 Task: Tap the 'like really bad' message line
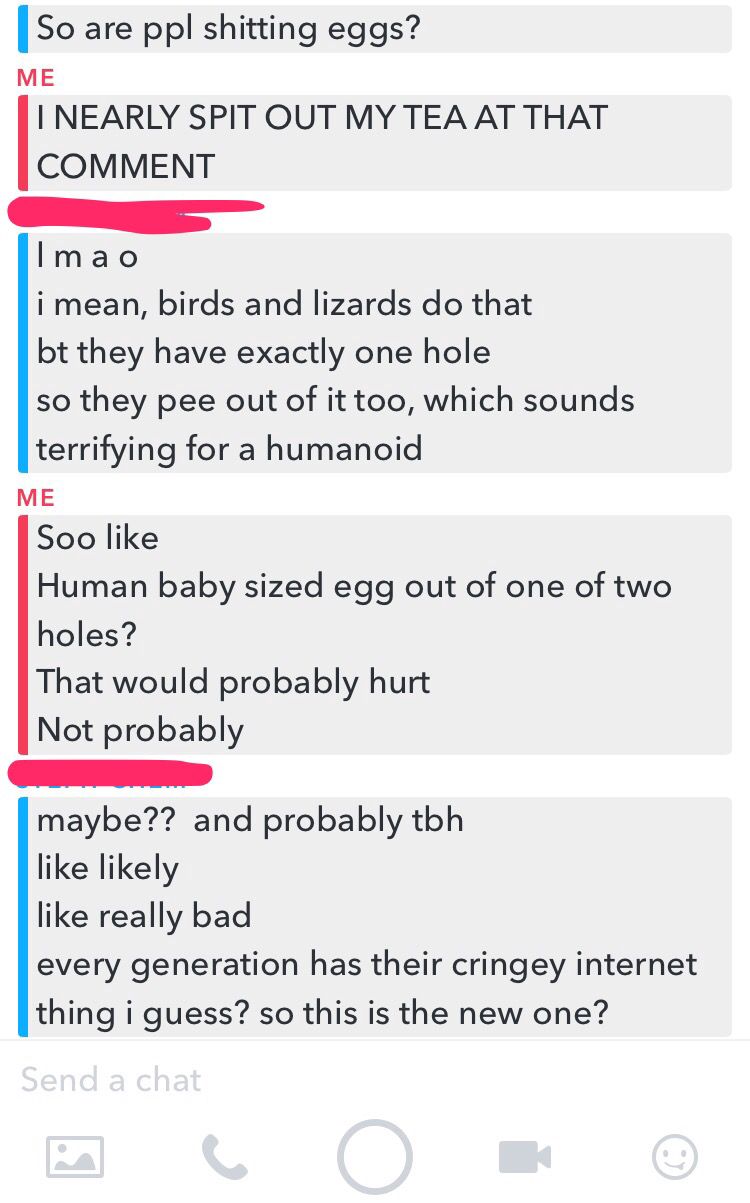[x=144, y=916]
